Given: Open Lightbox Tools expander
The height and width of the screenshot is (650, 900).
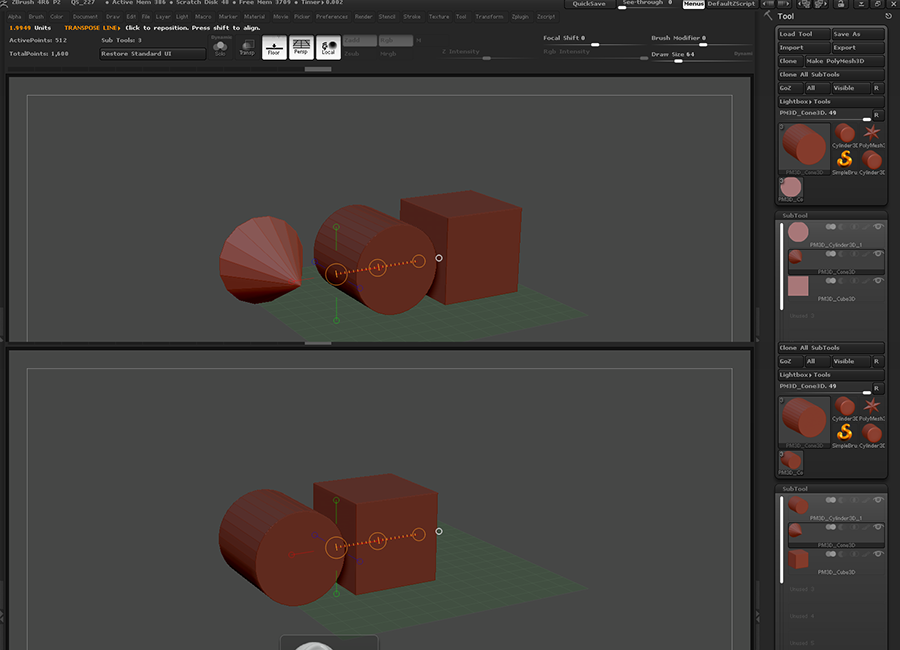Looking at the screenshot, I should (805, 101).
